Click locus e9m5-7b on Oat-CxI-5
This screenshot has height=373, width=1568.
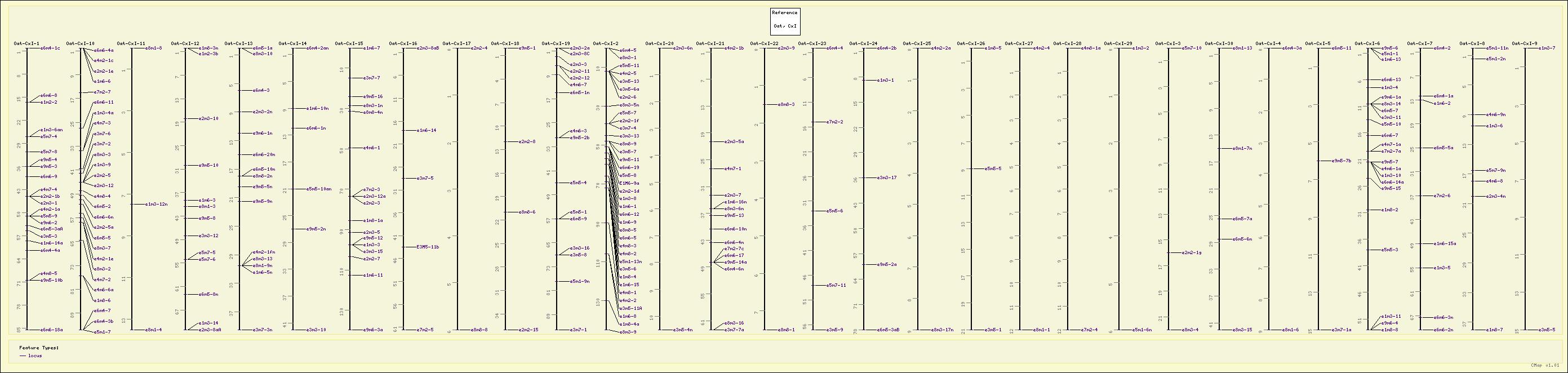coord(1342,161)
